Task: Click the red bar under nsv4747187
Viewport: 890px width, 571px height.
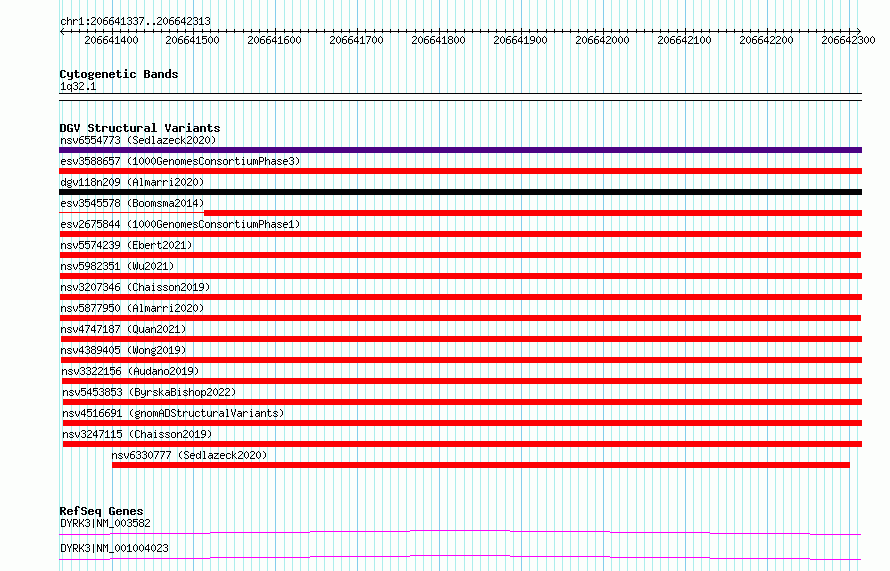Action: pos(461,339)
